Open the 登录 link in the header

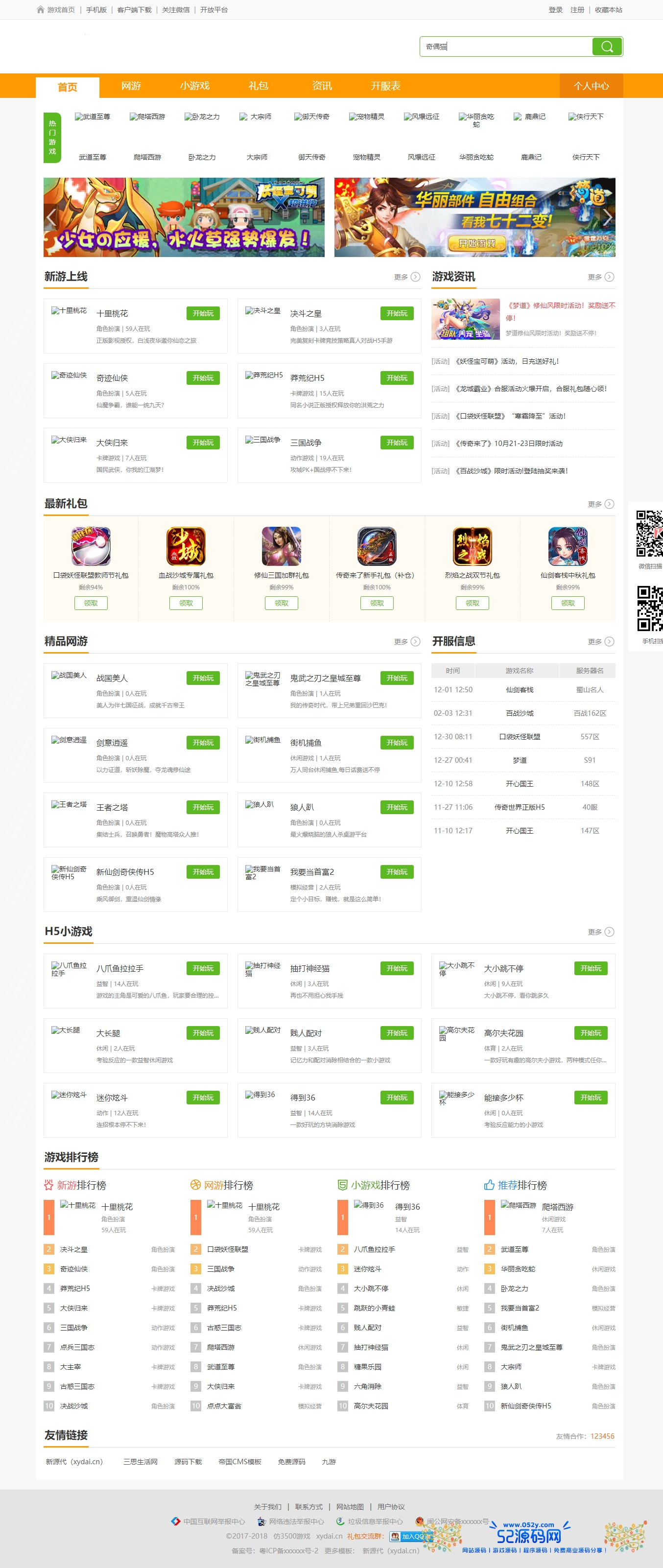click(x=555, y=10)
